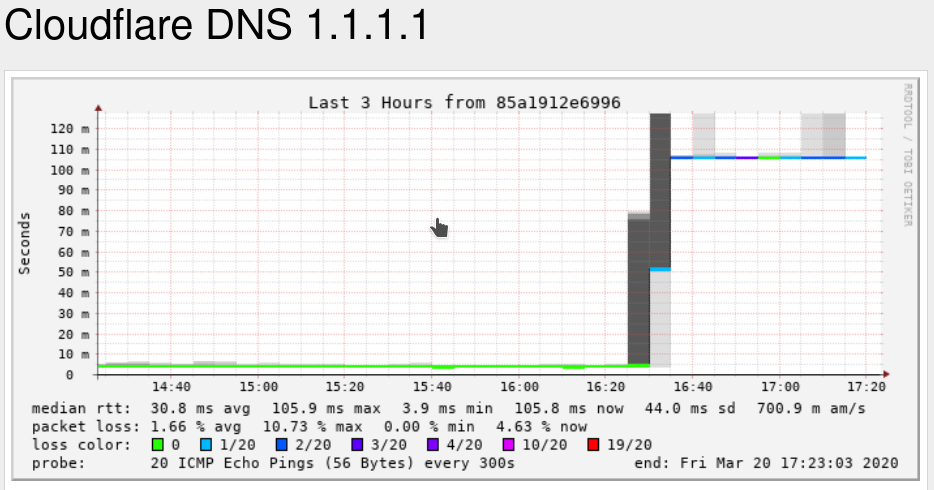934x490 pixels.
Task: Click the '15:00' time axis label
Action: 259,387
